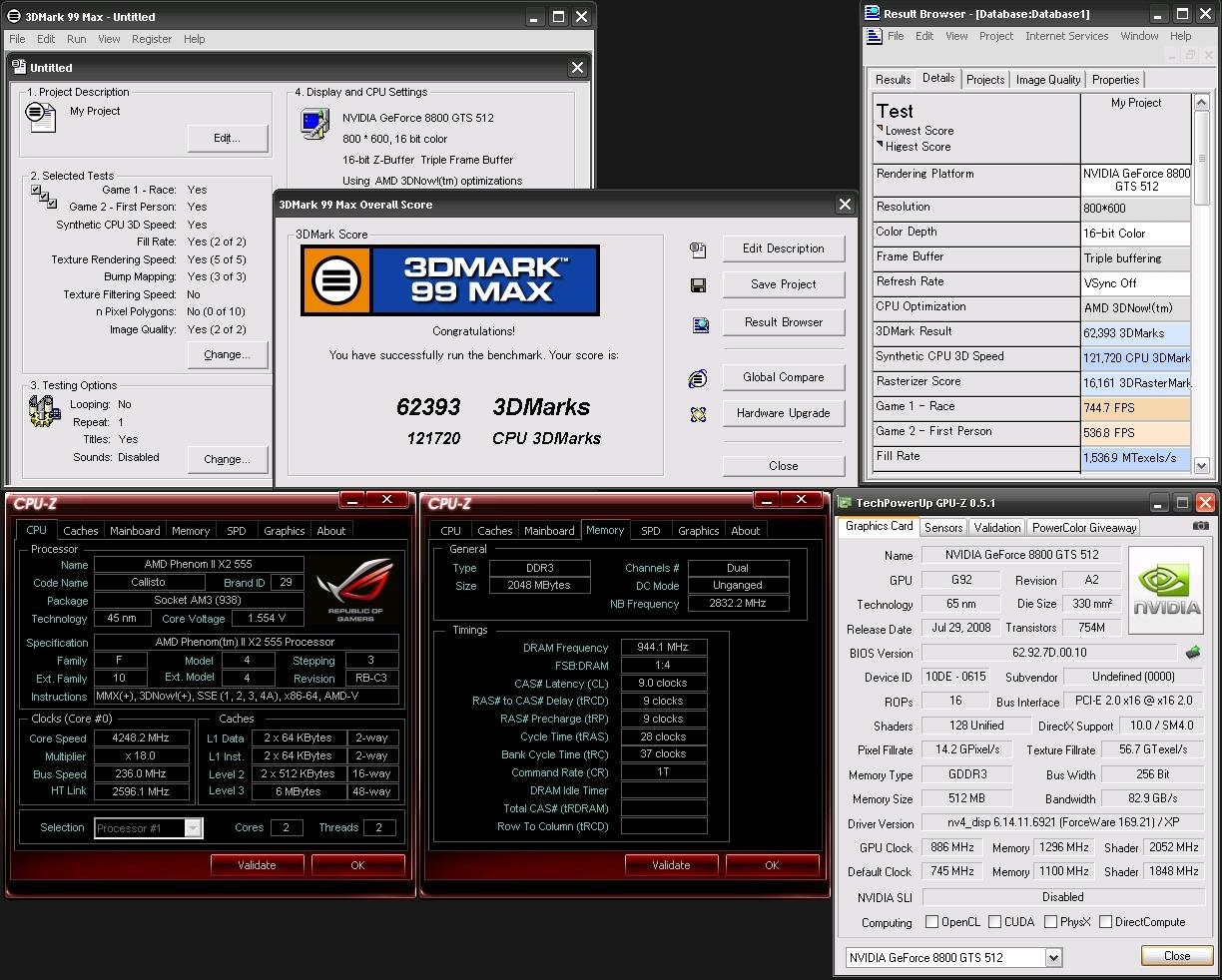Open the Processor #1 selection dropdown in CPU-Z
This screenshot has width=1222, height=980.
pyautogui.click(x=193, y=827)
